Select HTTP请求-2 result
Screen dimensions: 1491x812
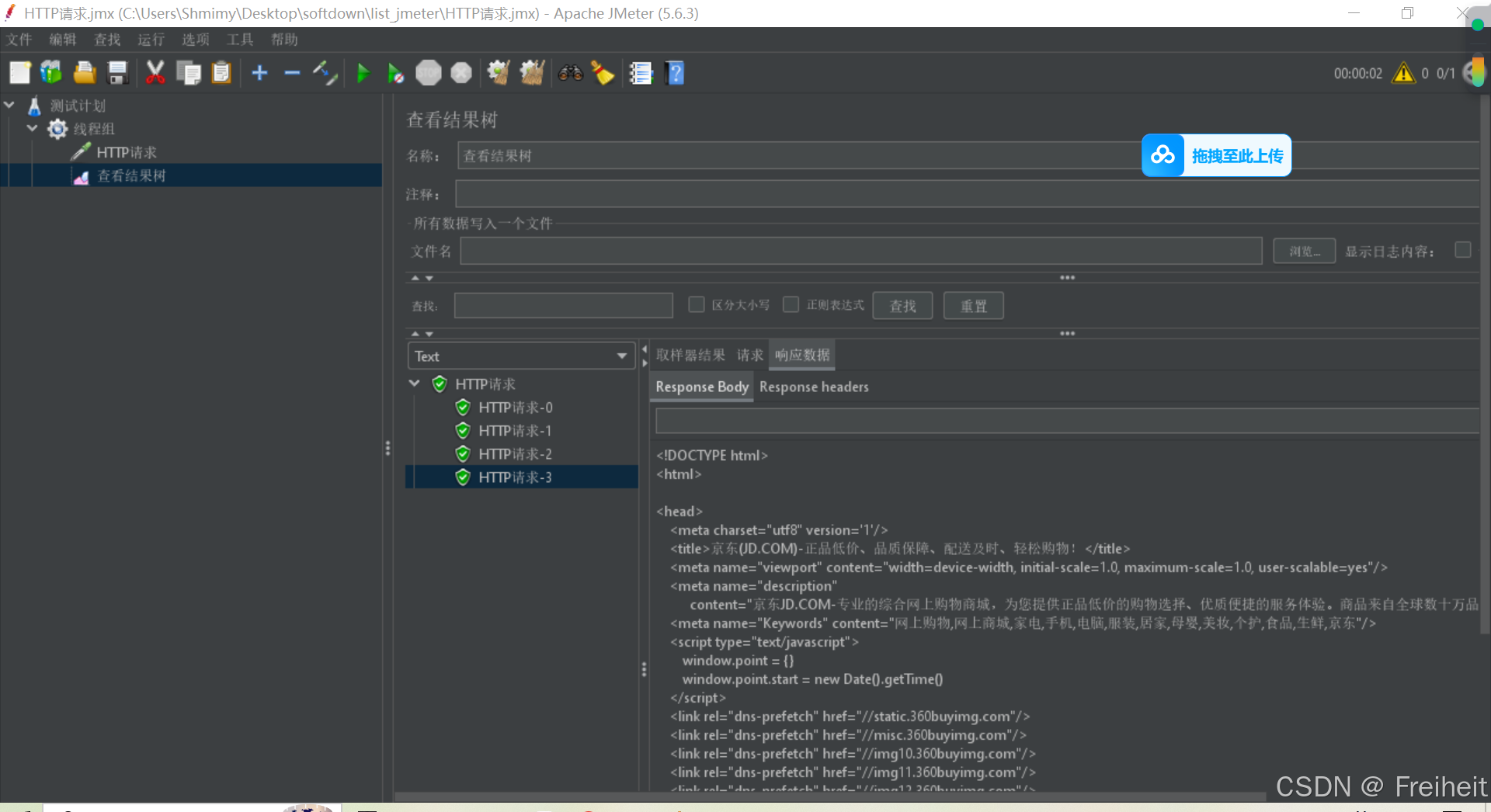point(516,454)
